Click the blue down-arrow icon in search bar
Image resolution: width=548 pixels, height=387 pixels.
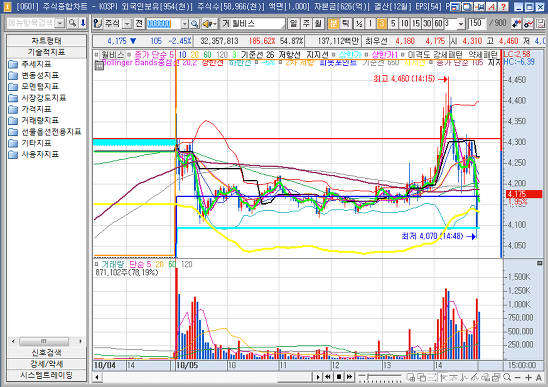[x=83, y=23]
